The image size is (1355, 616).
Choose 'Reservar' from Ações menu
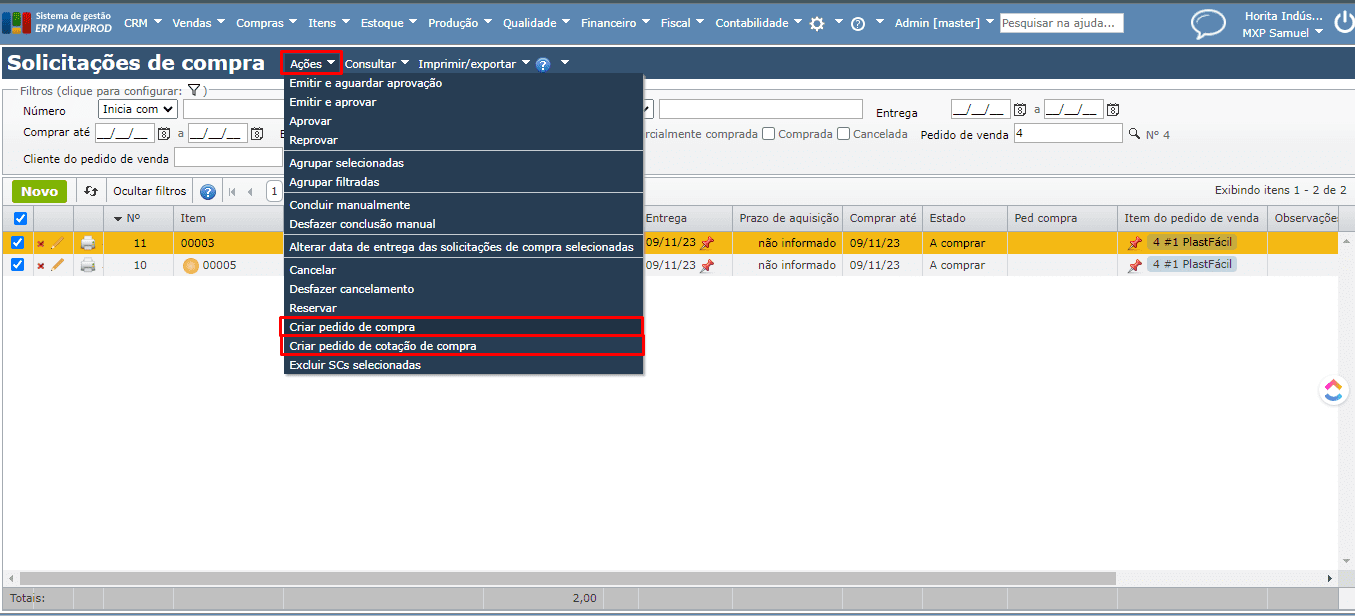click(x=463, y=308)
